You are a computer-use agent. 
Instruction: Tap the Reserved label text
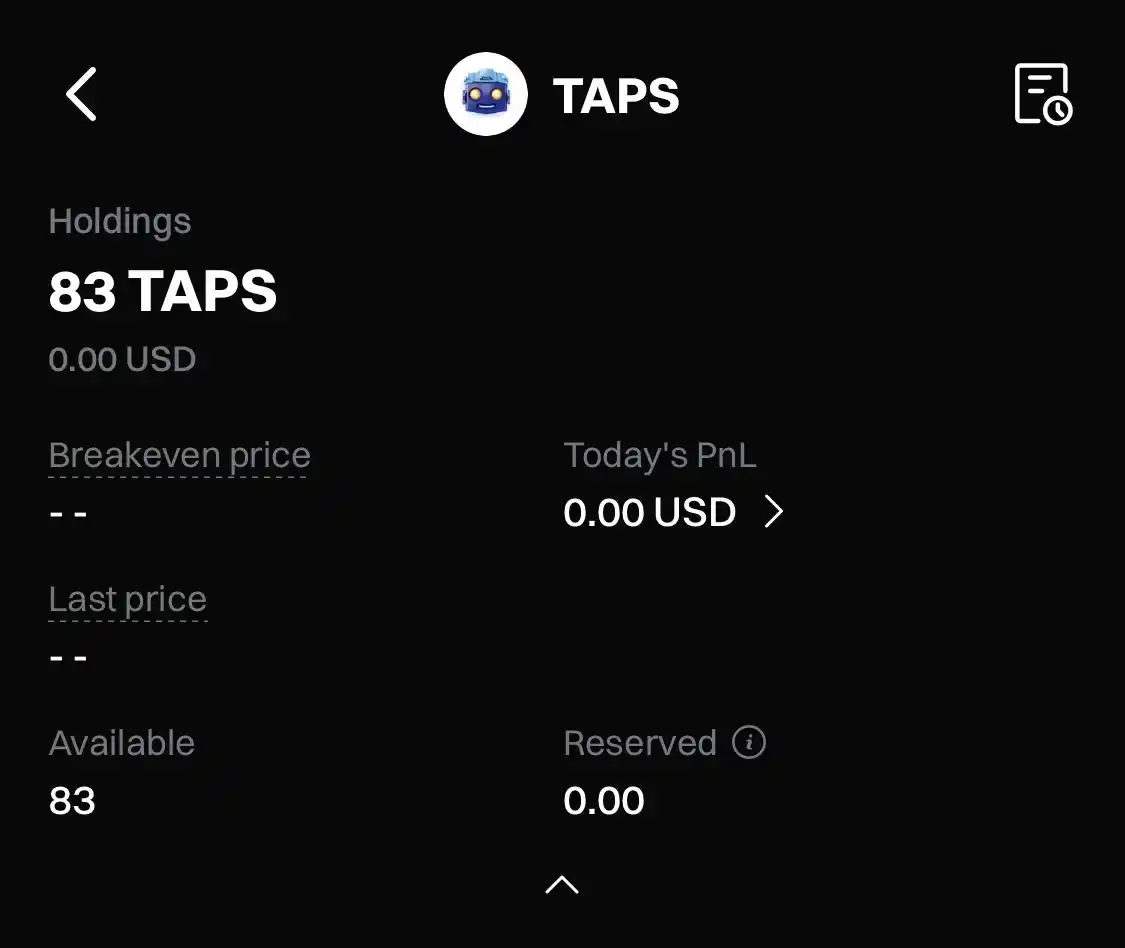[x=640, y=743]
